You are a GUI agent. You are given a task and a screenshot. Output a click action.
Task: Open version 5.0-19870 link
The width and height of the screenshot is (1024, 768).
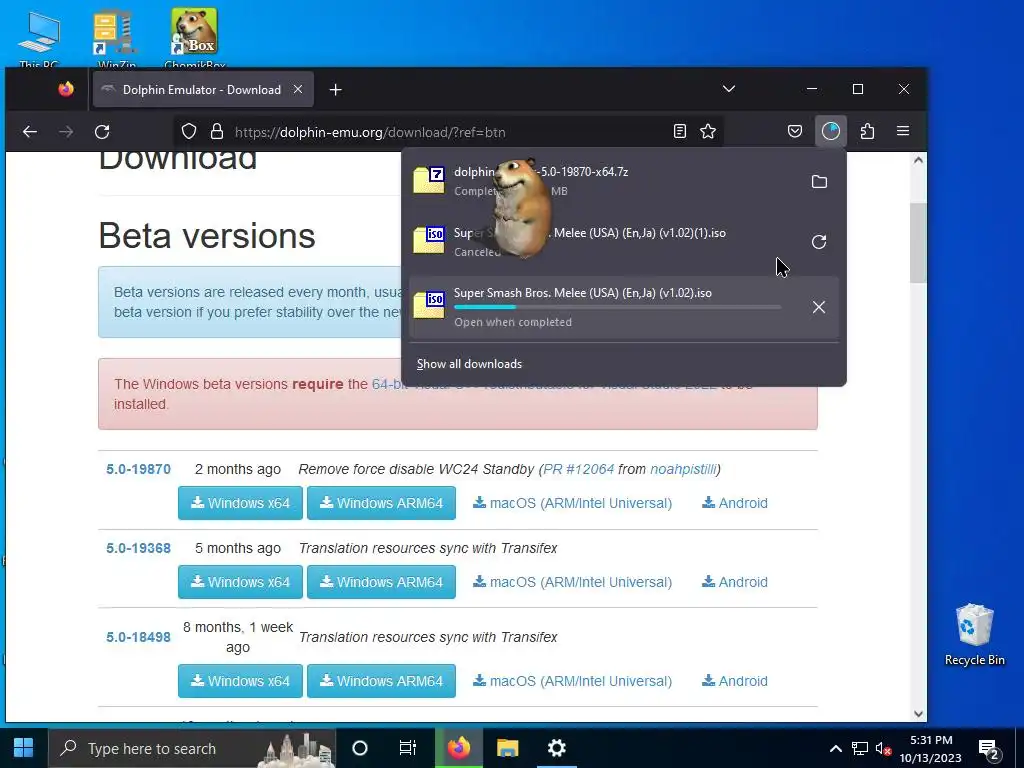point(138,469)
